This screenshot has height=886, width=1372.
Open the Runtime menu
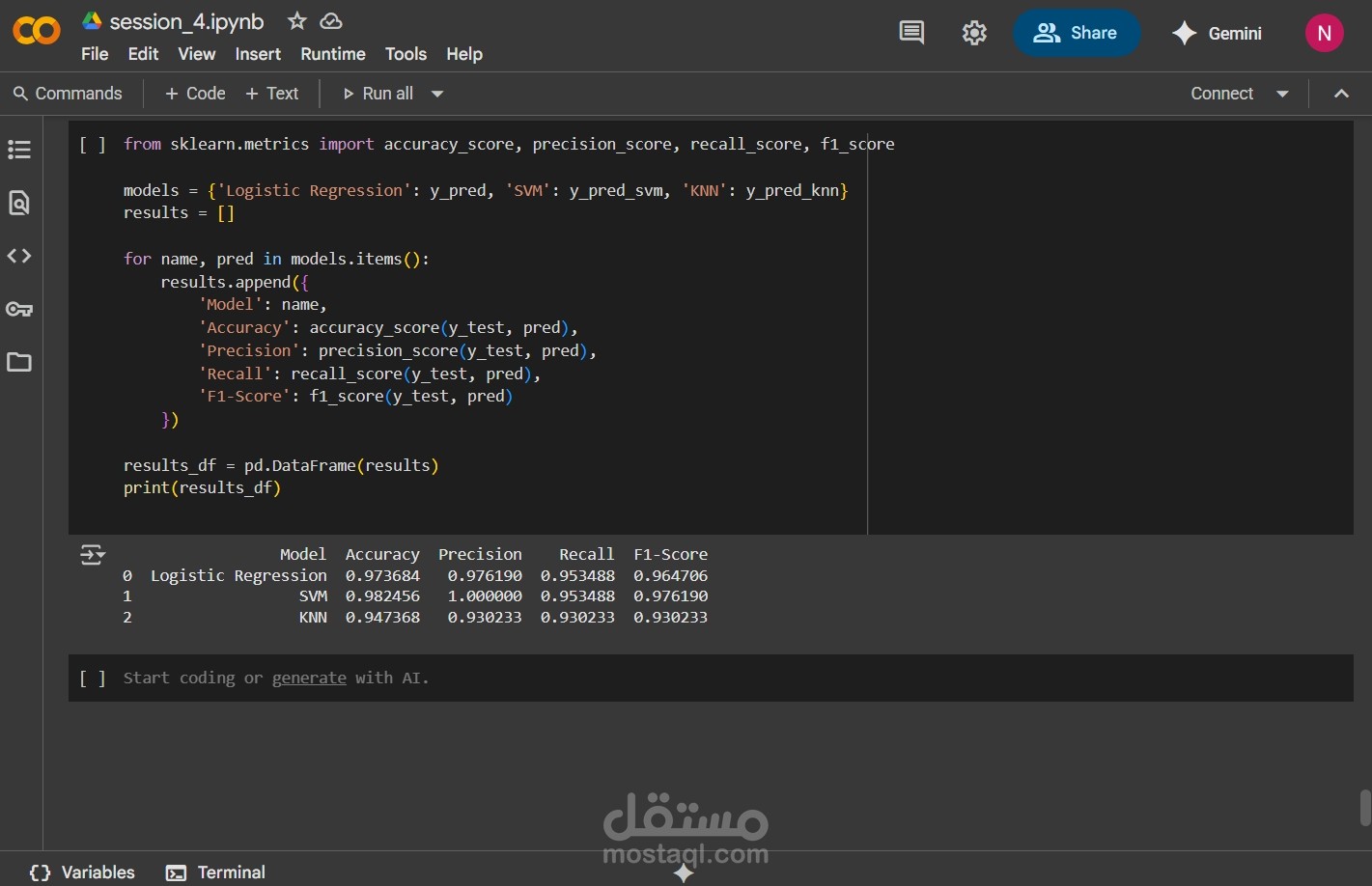click(333, 54)
